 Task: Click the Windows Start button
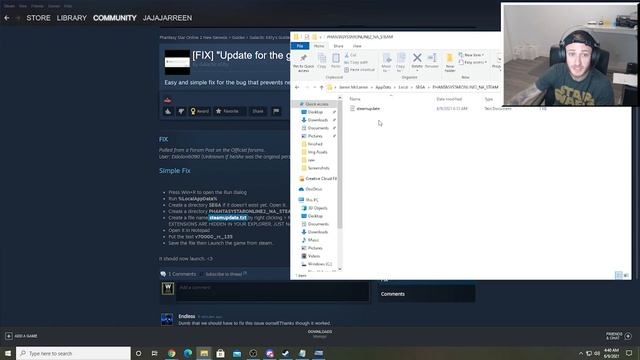pyautogui.click(x=8, y=353)
